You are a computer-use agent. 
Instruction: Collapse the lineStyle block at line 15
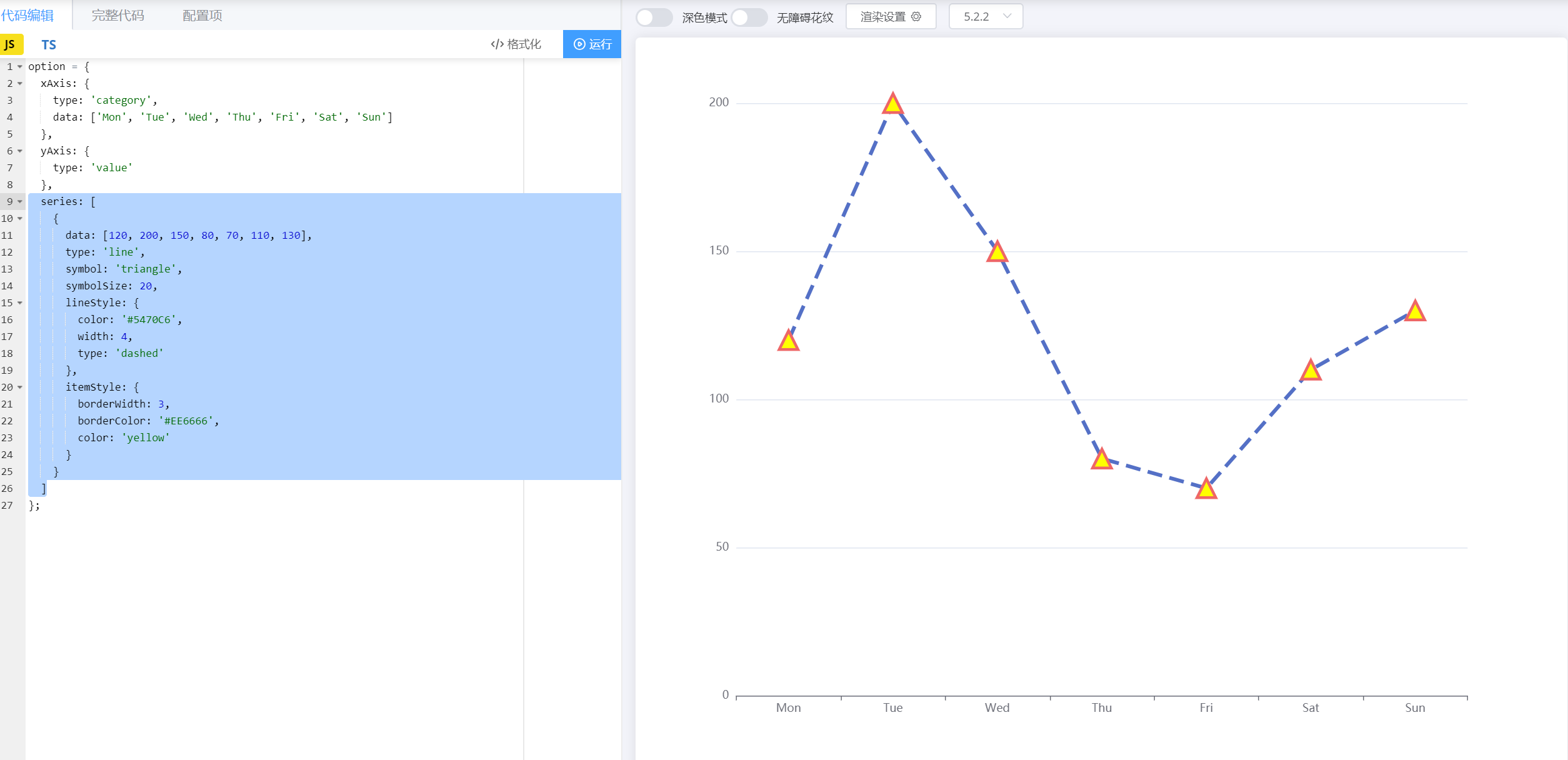pos(20,303)
